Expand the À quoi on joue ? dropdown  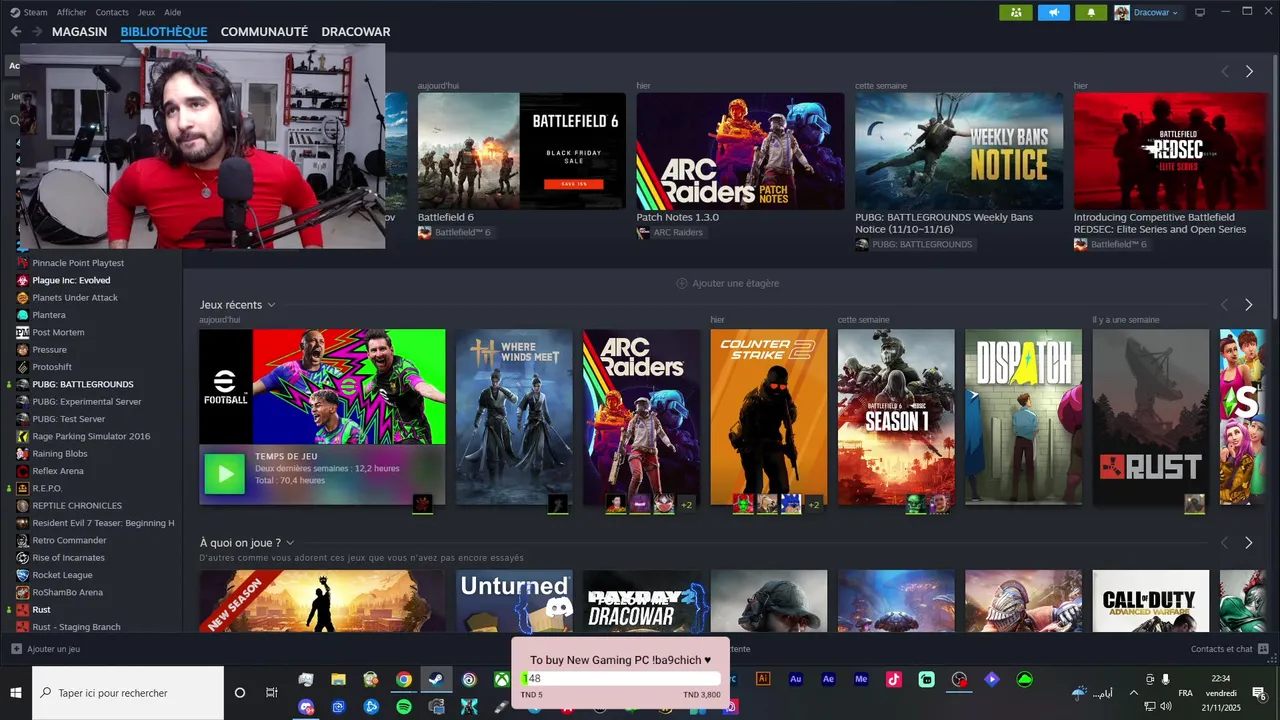pyautogui.click(x=290, y=543)
